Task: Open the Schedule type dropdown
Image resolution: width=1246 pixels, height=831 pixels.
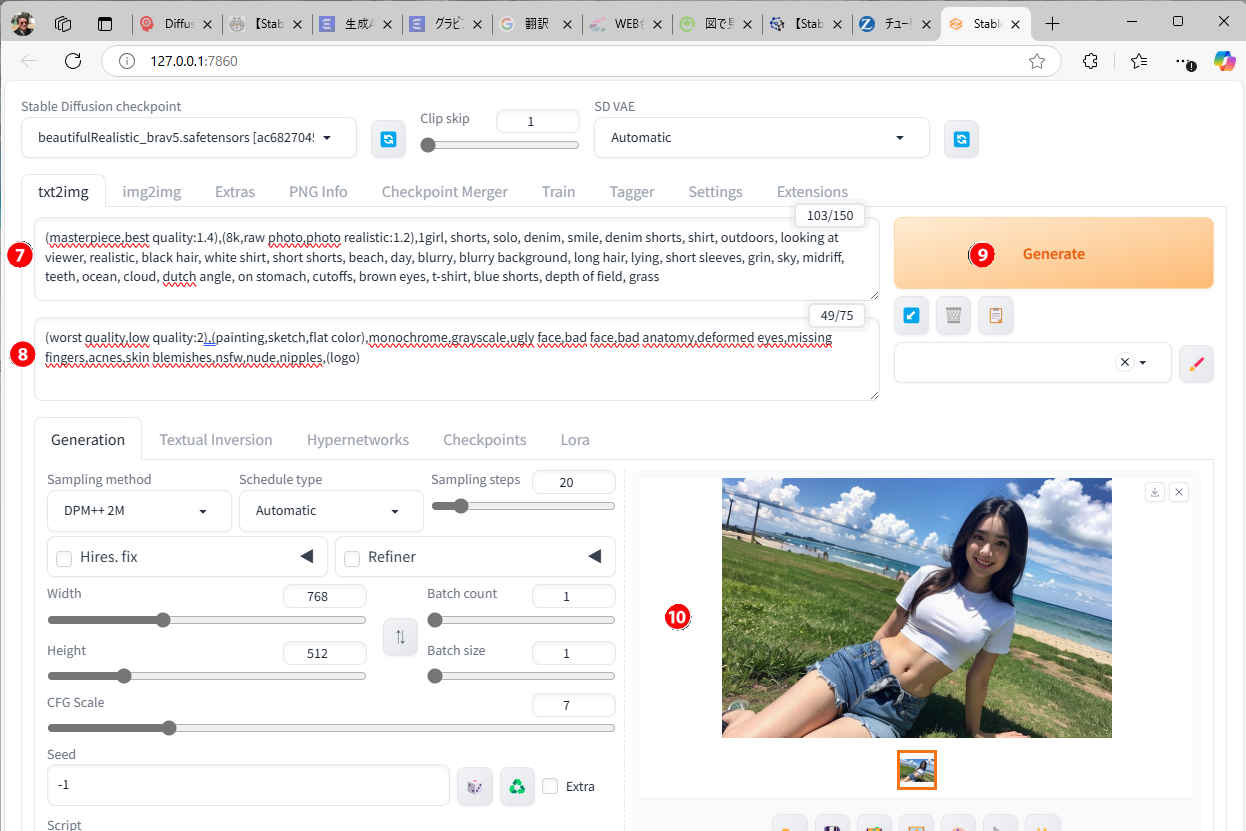Action: [x=330, y=511]
